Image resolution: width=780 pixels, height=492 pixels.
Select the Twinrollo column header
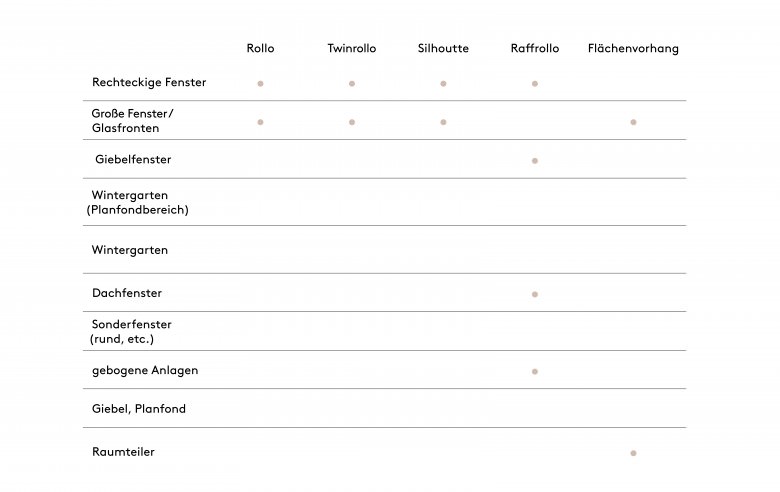pos(352,48)
